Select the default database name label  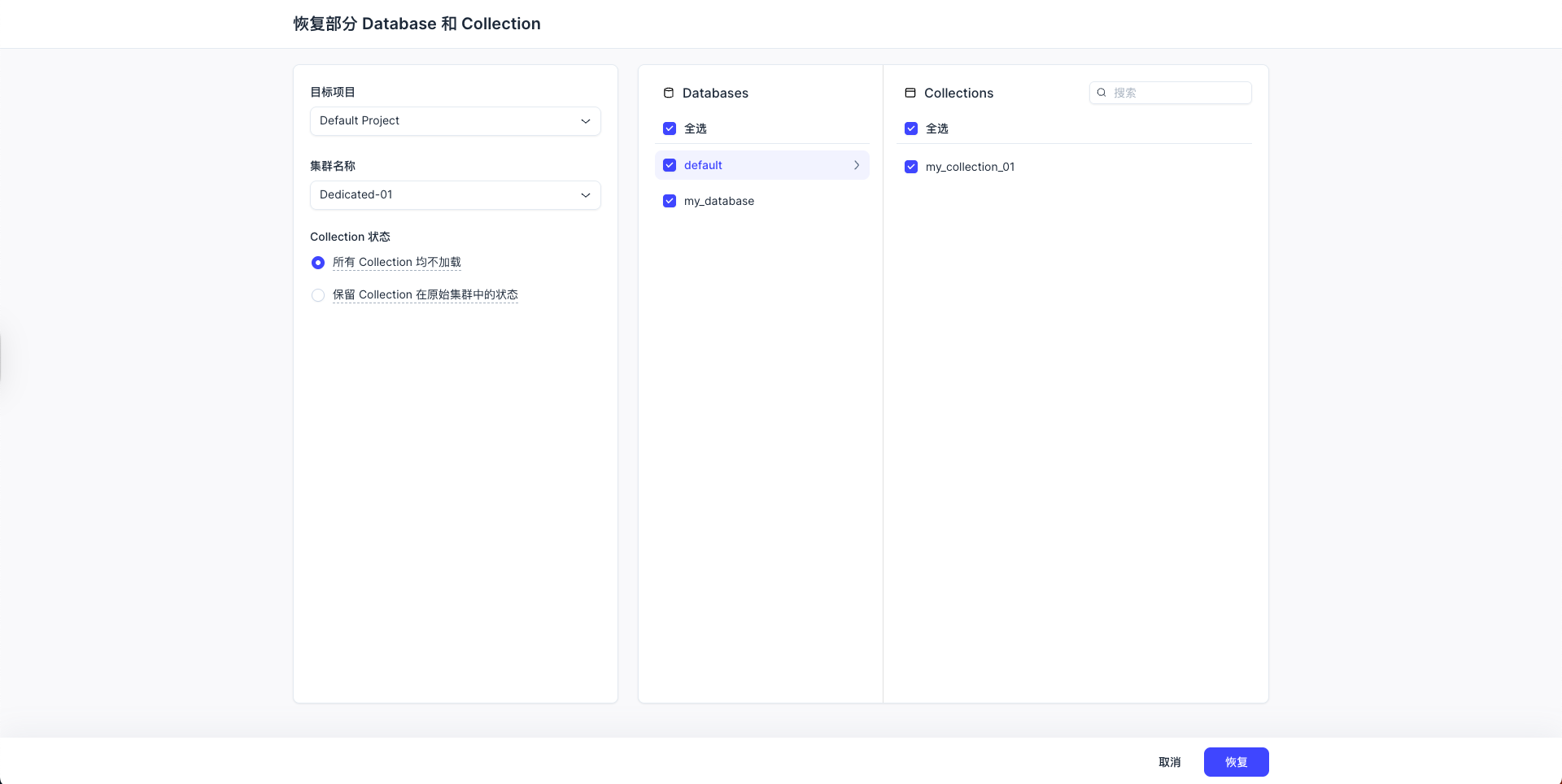click(x=703, y=165)
